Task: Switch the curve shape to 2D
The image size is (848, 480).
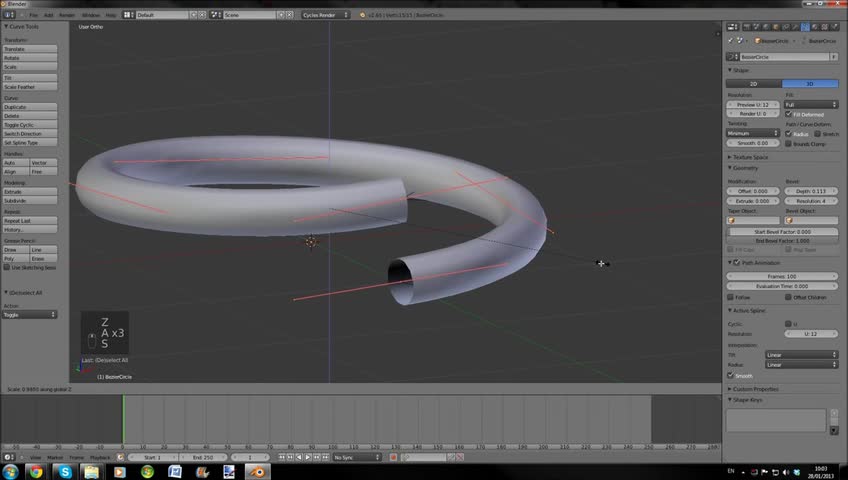Action: click(x=753, y=84)
